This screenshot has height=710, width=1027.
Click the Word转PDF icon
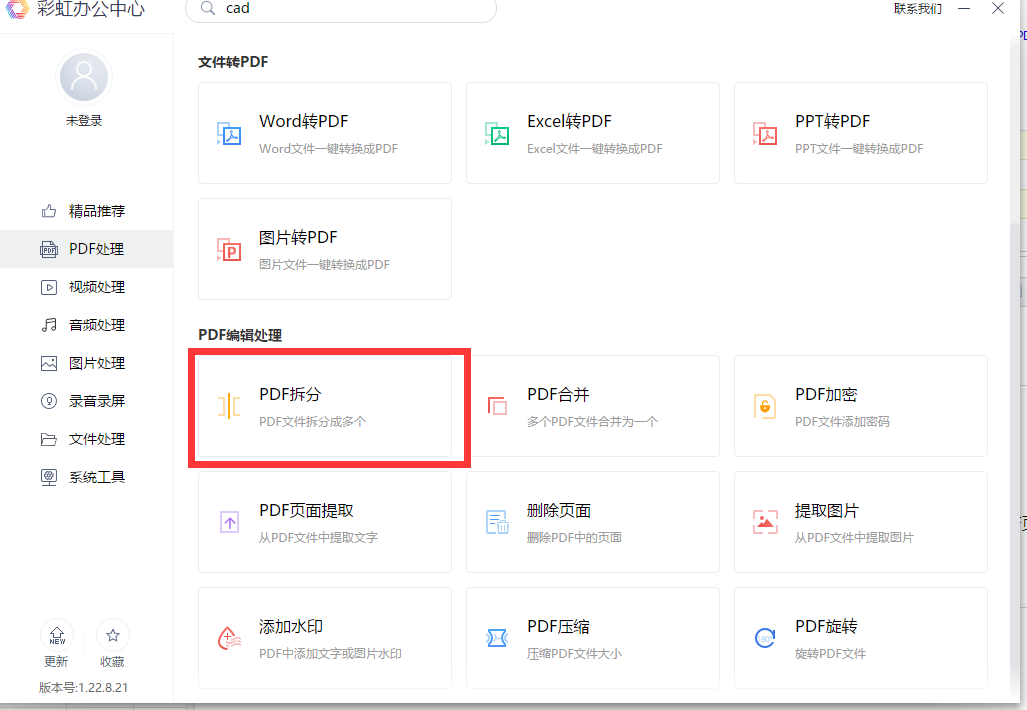tap(229, 134)
